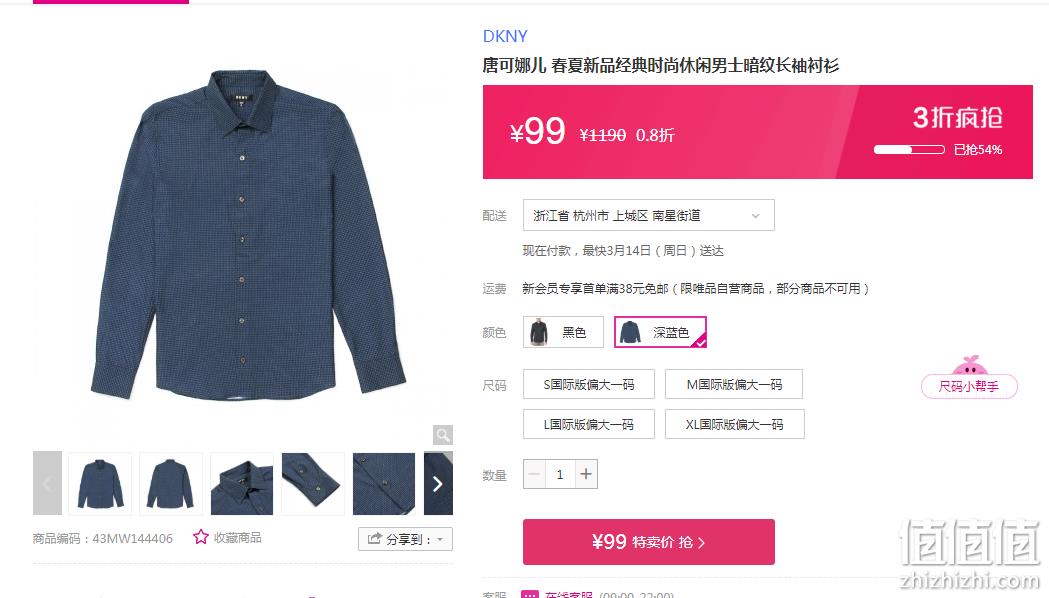Click the online customer service chat icon
This screenshot has height=598, width=1049.
coord(530,594)
